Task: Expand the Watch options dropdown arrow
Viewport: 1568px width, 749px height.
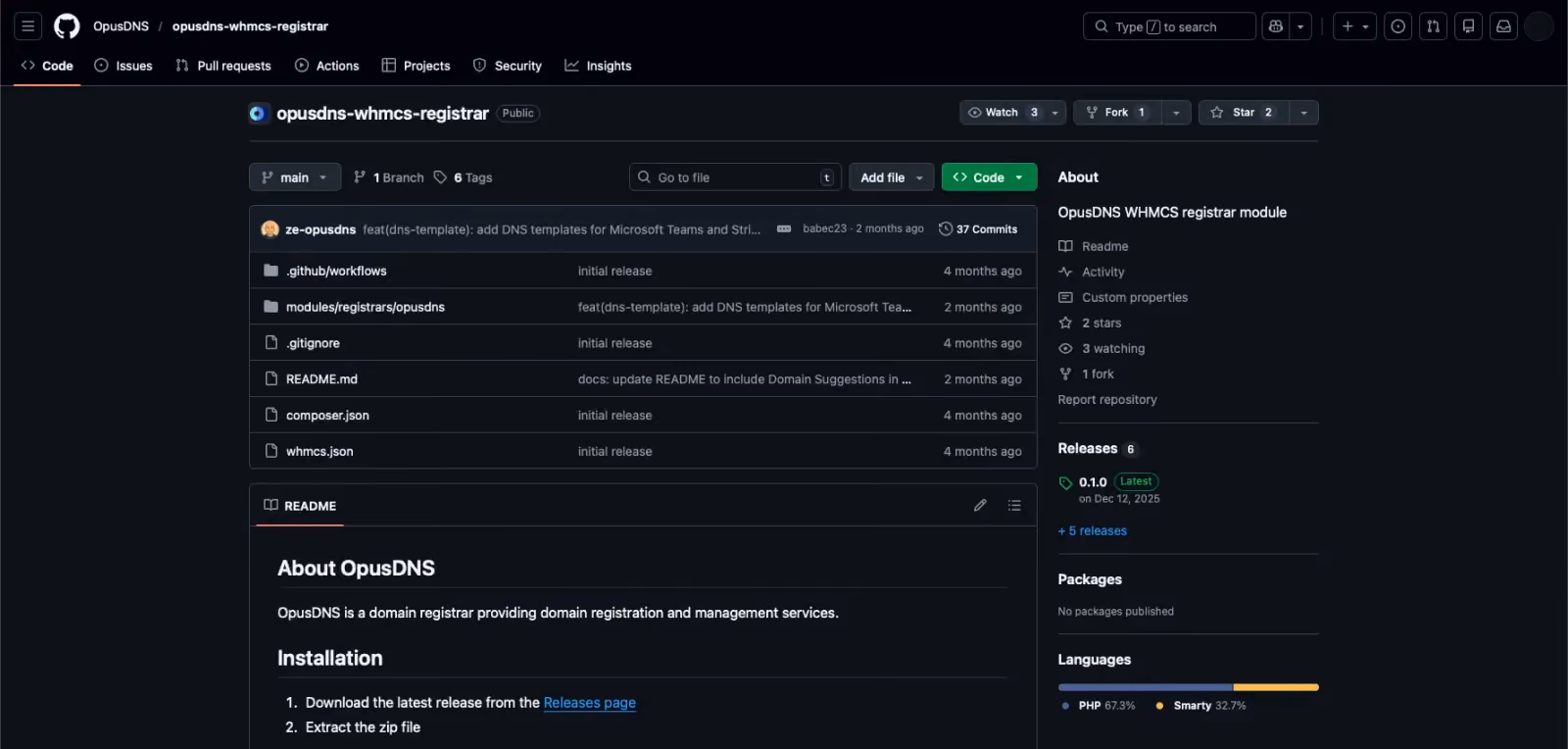Action: coord(1055,113)
